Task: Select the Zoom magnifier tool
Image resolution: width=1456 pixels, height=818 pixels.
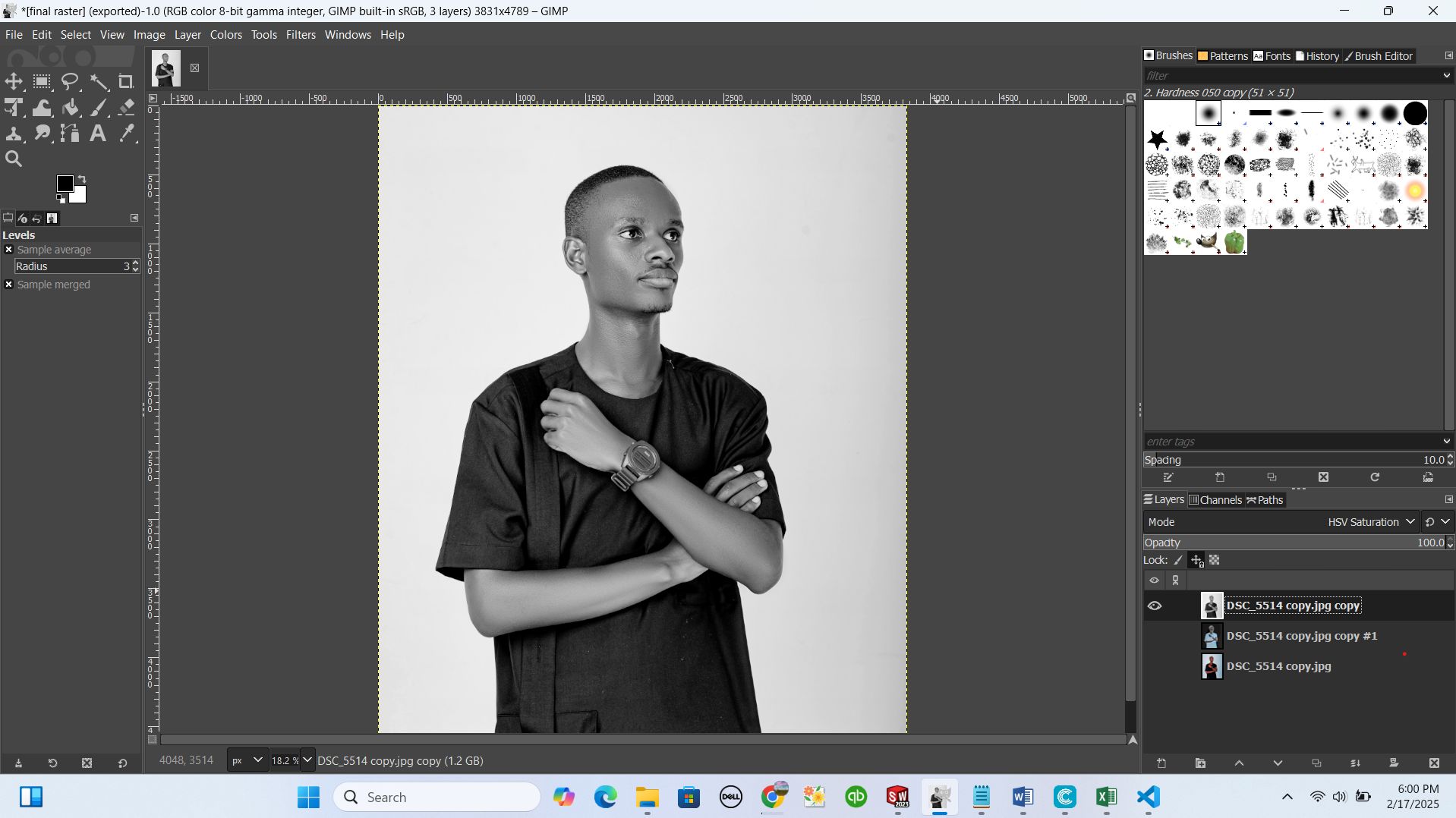Action: click(14, 159)
